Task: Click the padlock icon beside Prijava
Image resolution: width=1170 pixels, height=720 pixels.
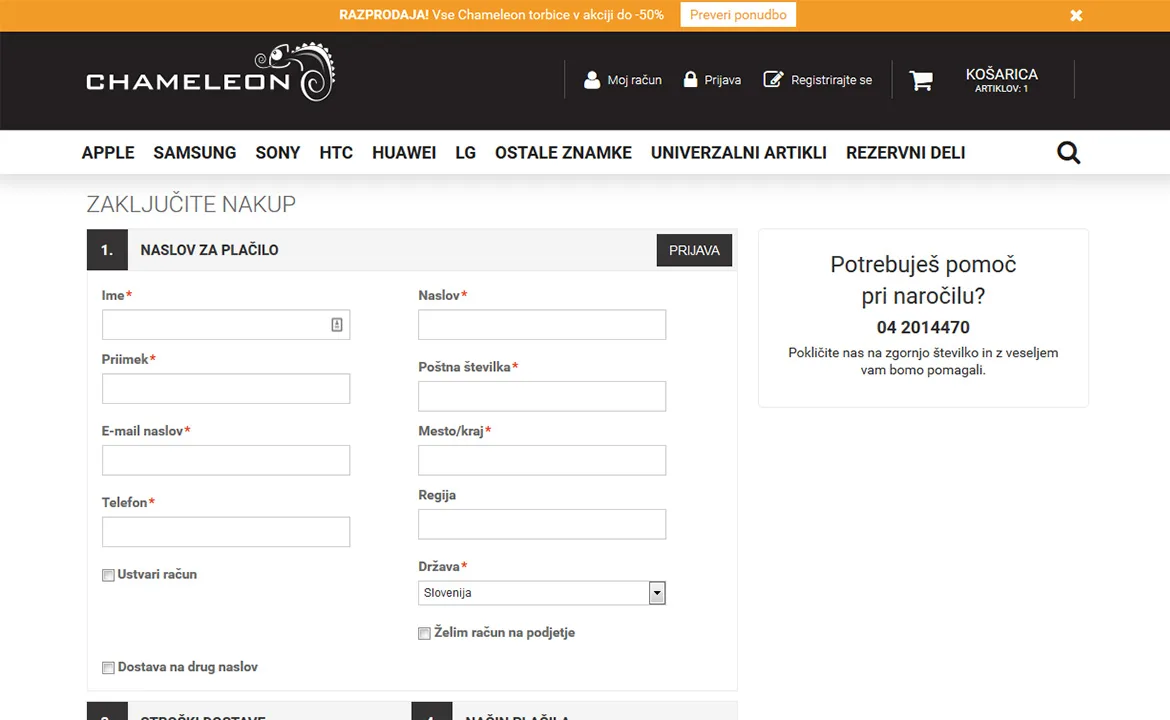Action: 690,79
